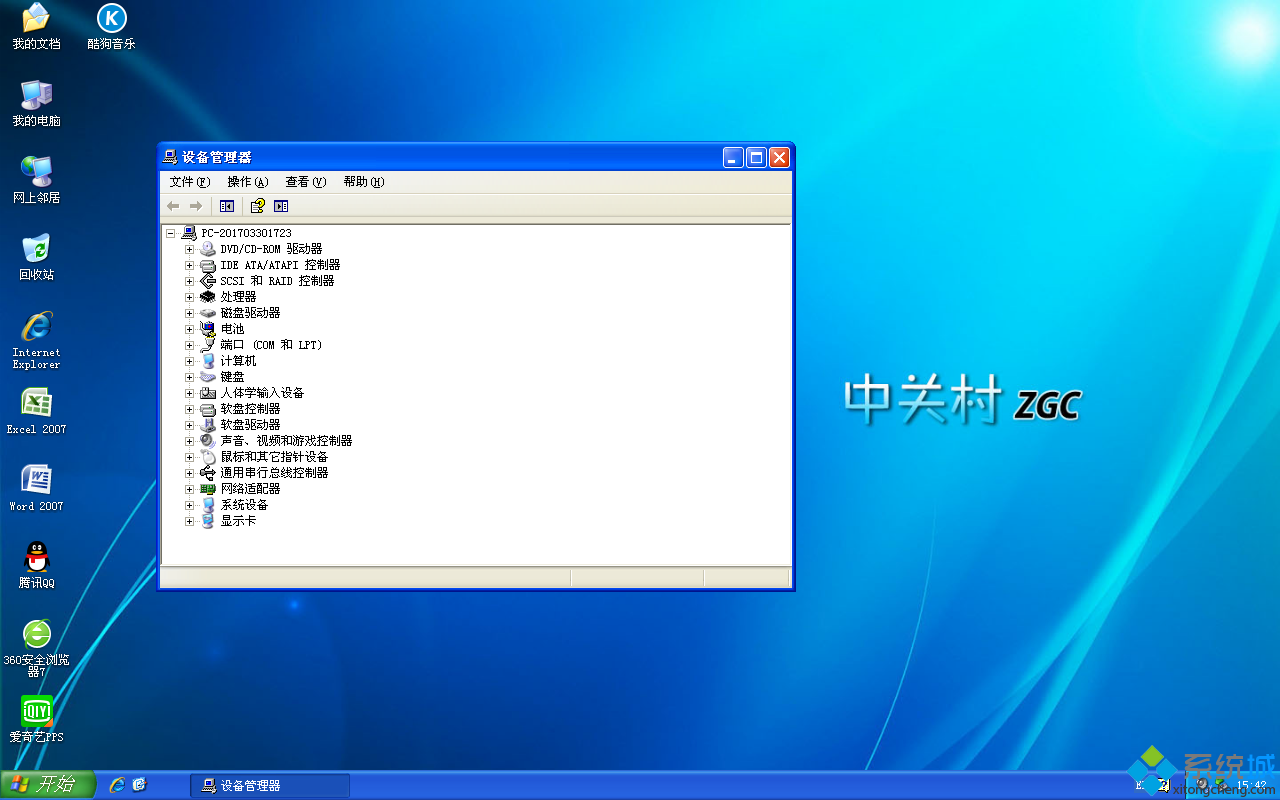Select the IDE ATA/ATAPI 控制器 icon

pos(208,265)
